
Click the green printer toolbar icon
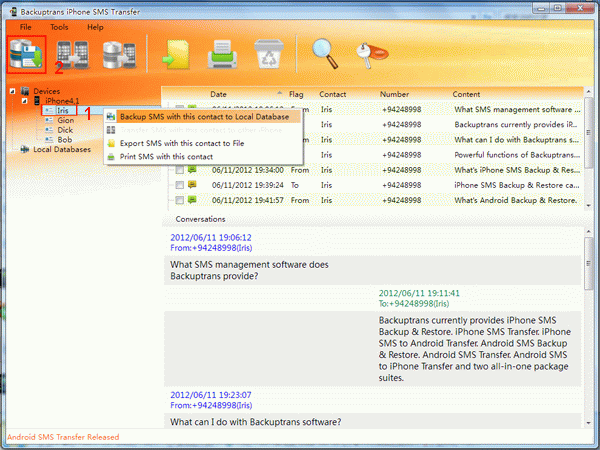pos(222,54)
